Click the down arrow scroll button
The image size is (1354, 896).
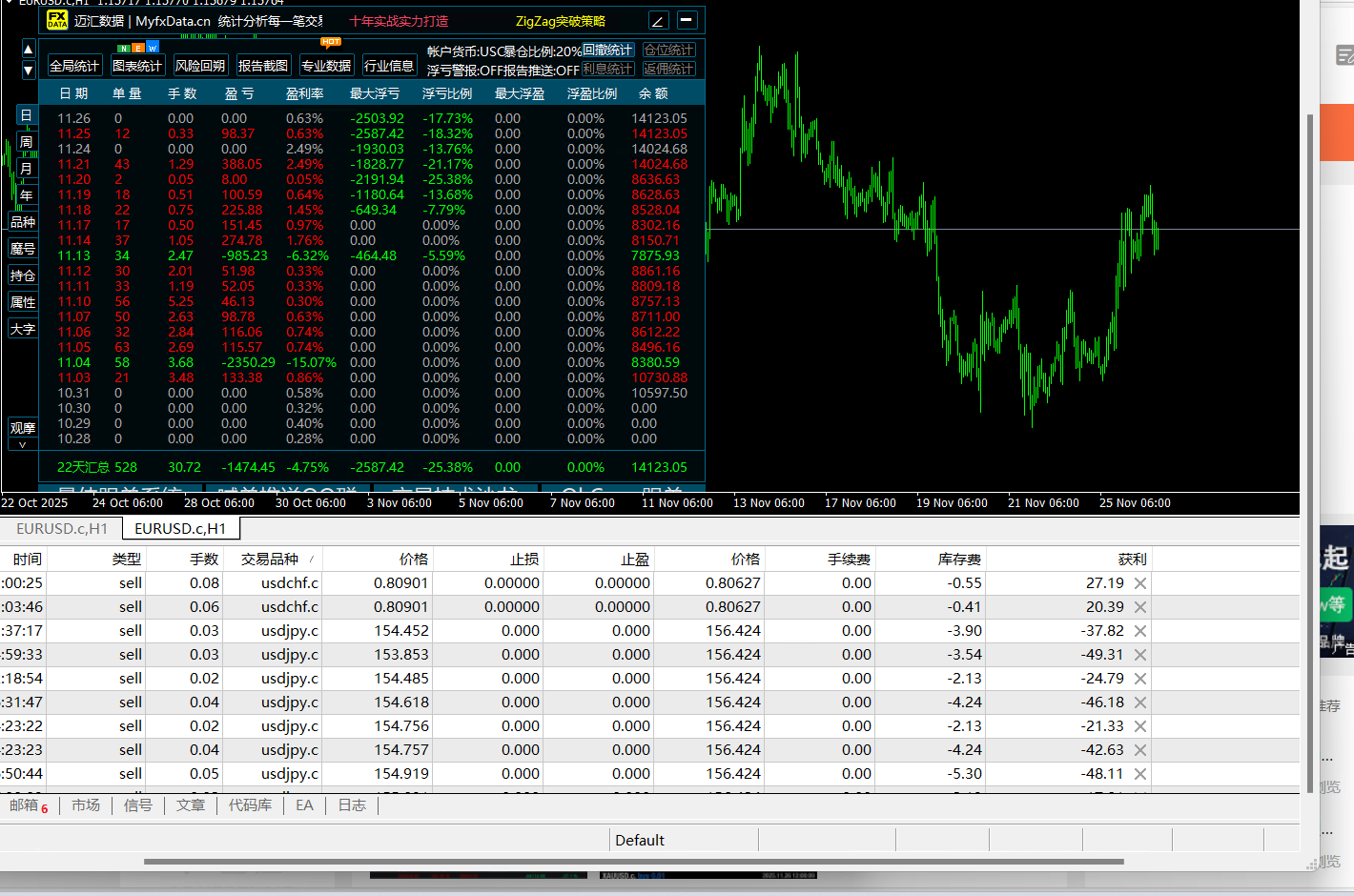click(28, 70)
